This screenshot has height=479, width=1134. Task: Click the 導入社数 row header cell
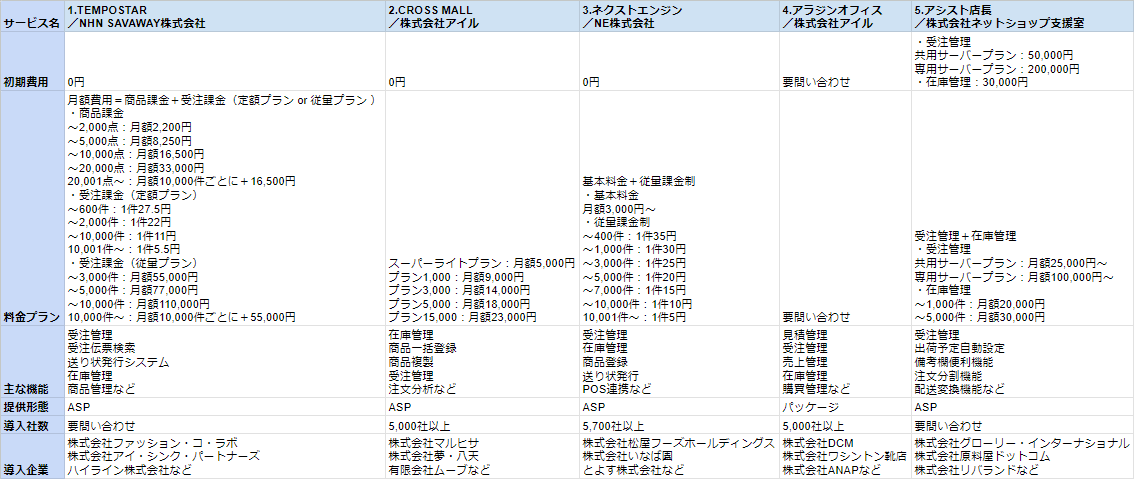pos(33,425)
